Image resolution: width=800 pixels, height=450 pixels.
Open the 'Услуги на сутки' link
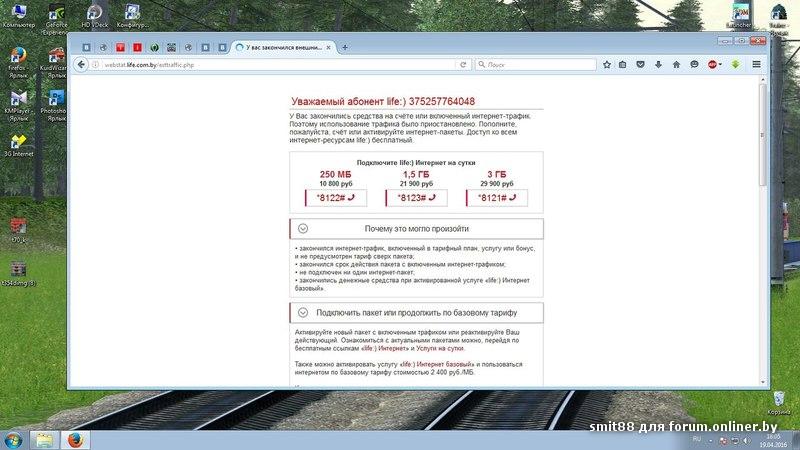(x=440, y=348)
